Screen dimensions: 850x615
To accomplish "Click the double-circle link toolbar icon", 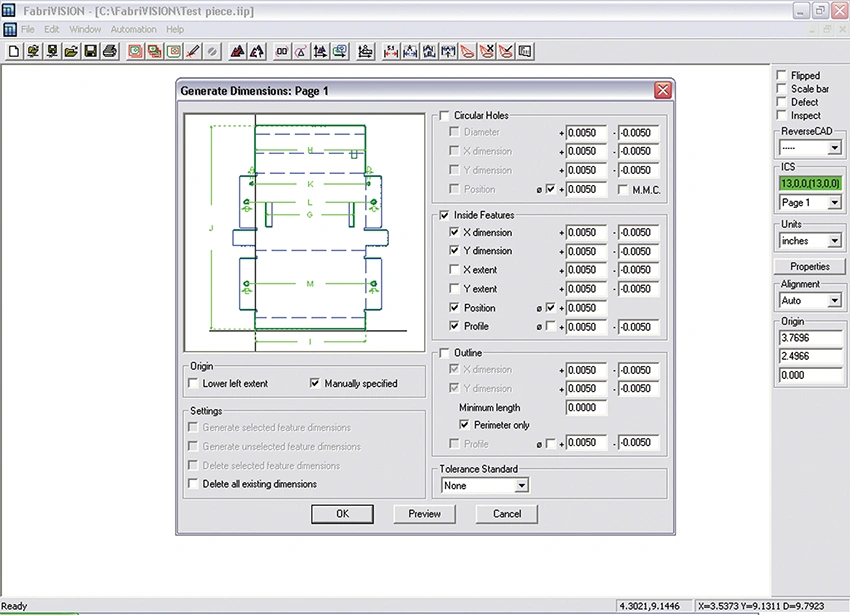I will point(281,52).
